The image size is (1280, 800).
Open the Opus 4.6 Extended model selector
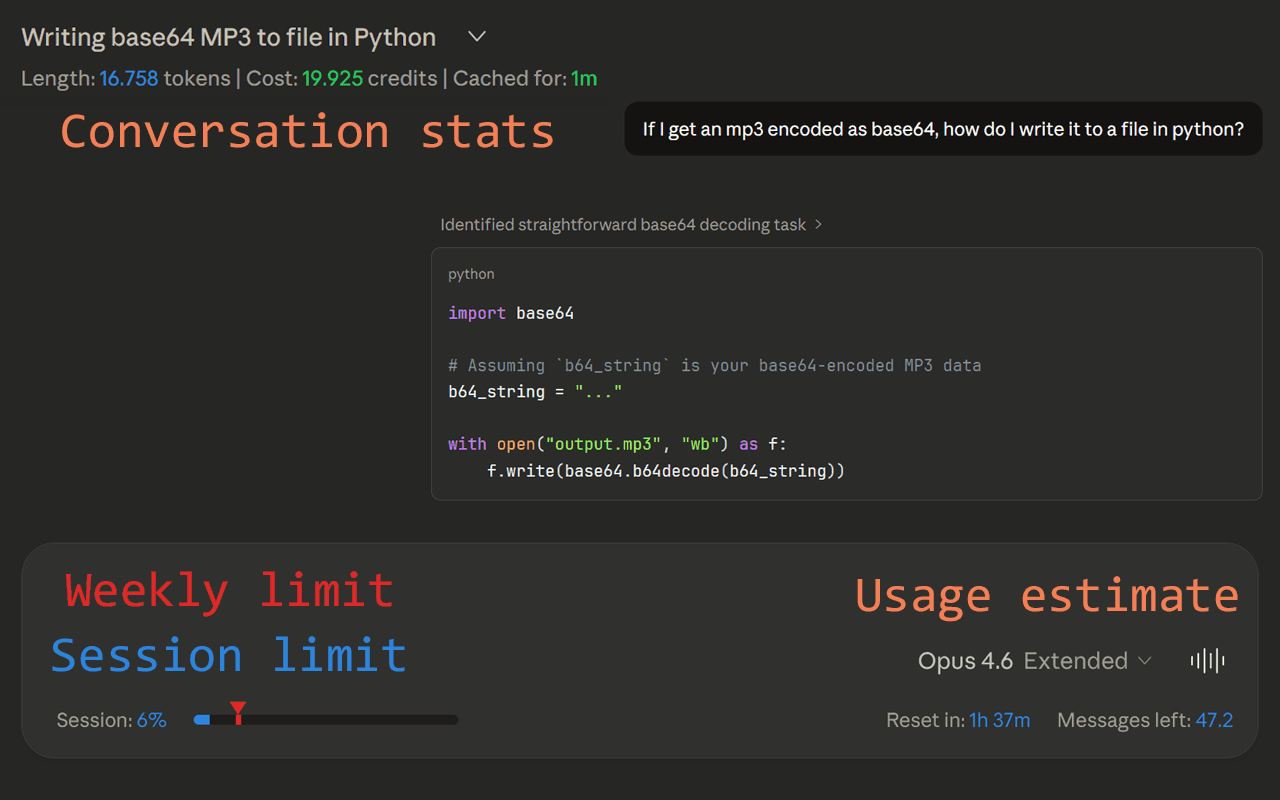(x=1035, y=661)
